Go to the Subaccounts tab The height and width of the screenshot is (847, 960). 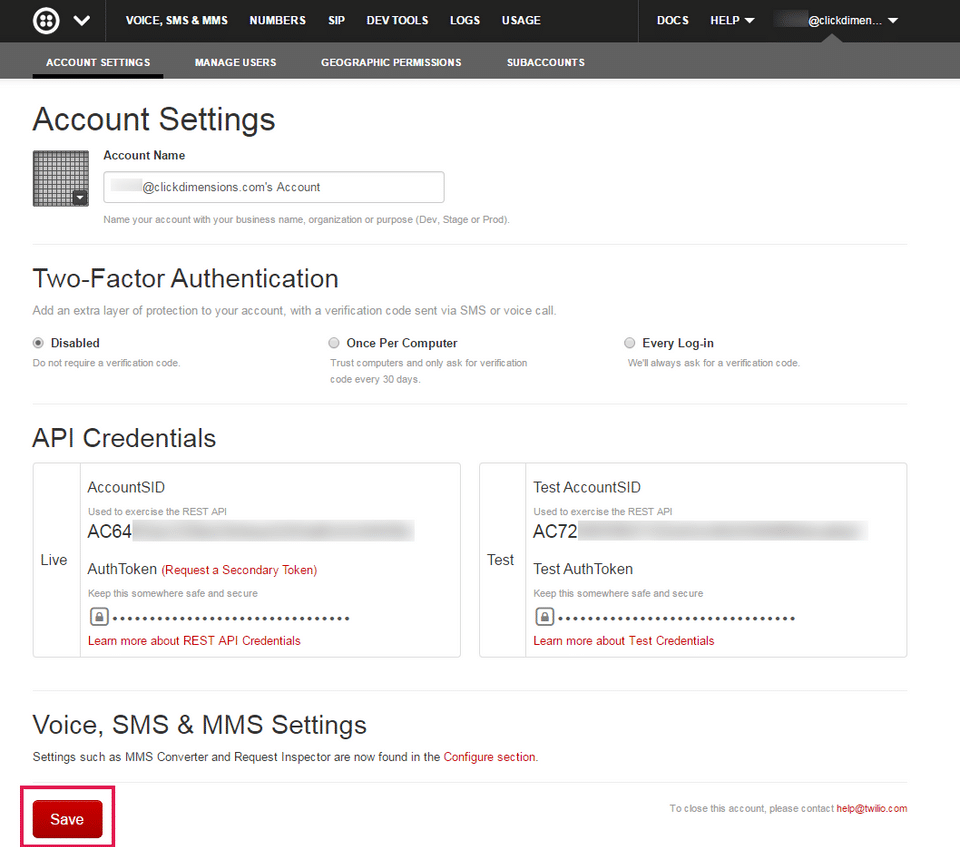point(546,62)
